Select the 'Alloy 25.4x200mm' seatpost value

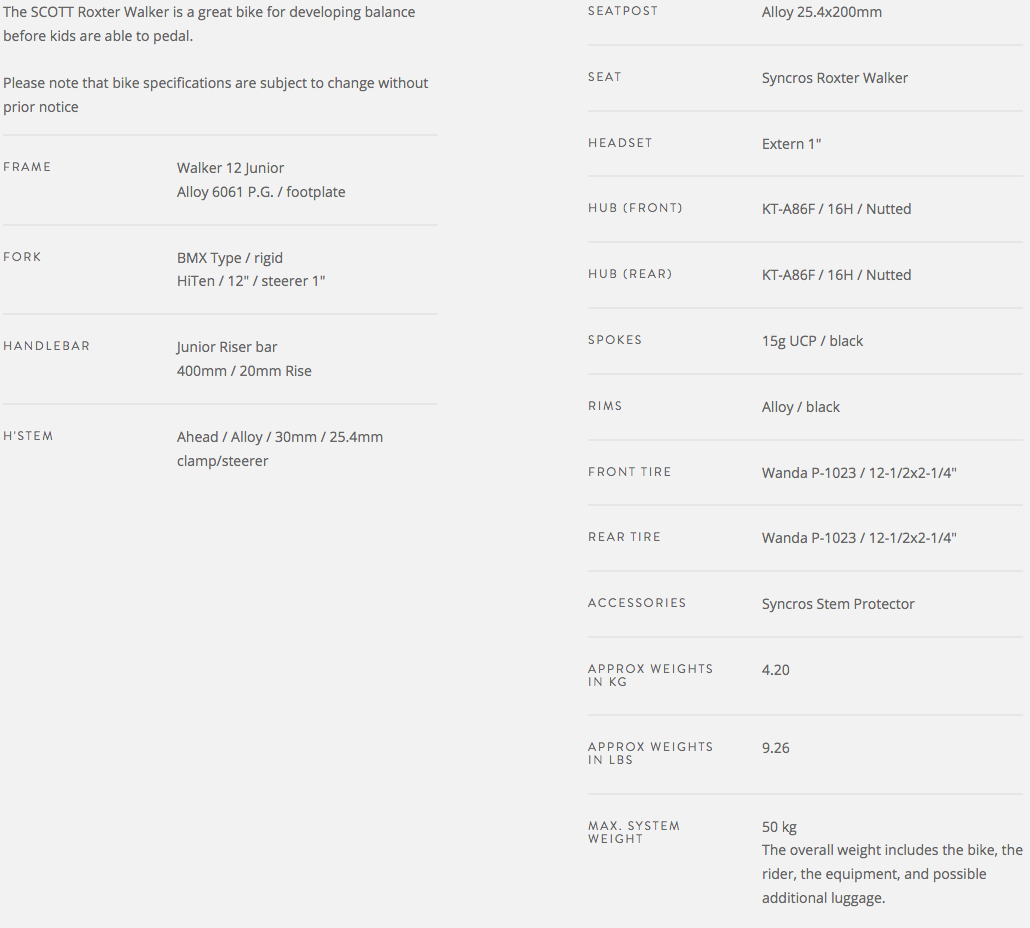821,12
